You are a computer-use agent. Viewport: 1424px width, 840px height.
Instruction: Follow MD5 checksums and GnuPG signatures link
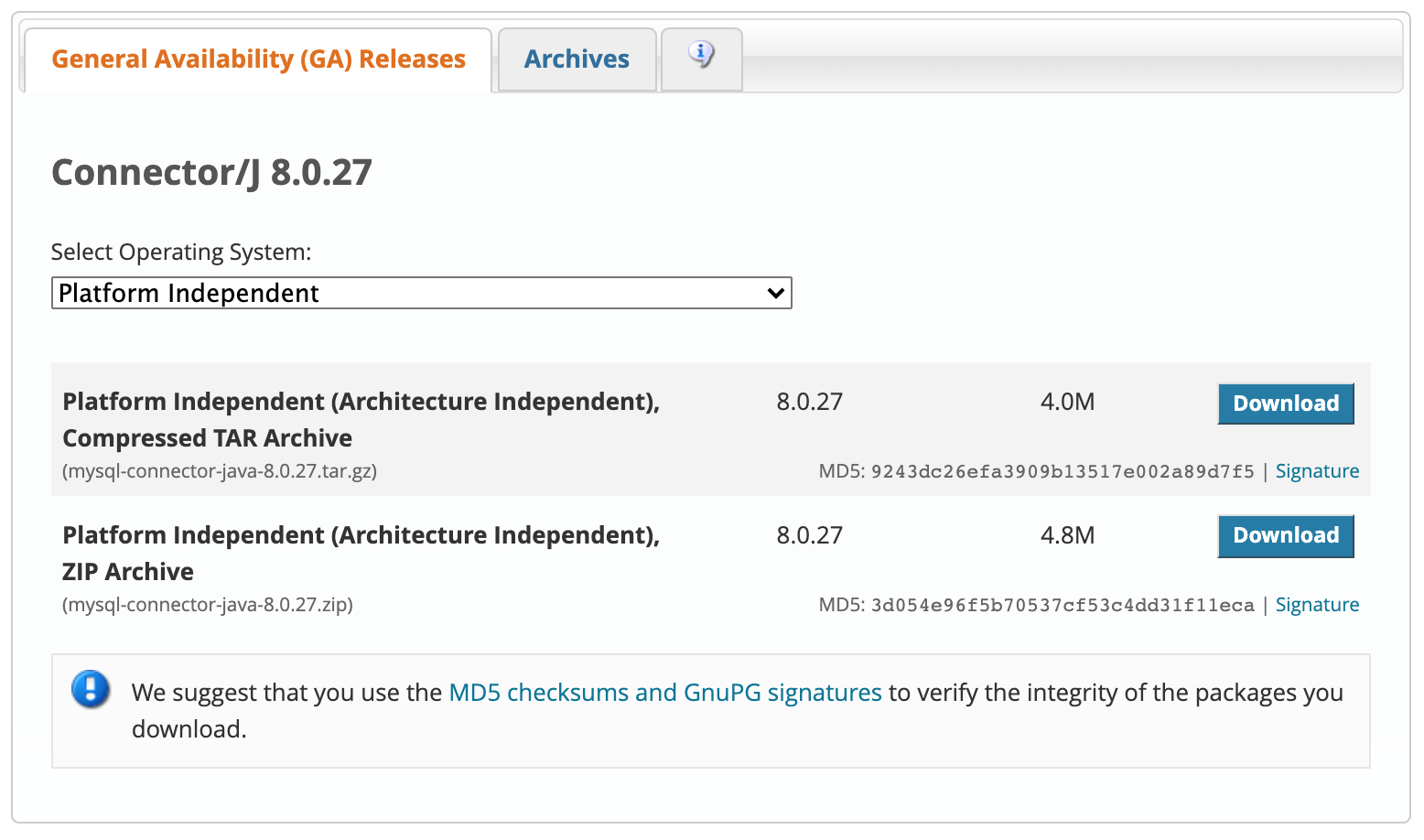pos(665,693)
